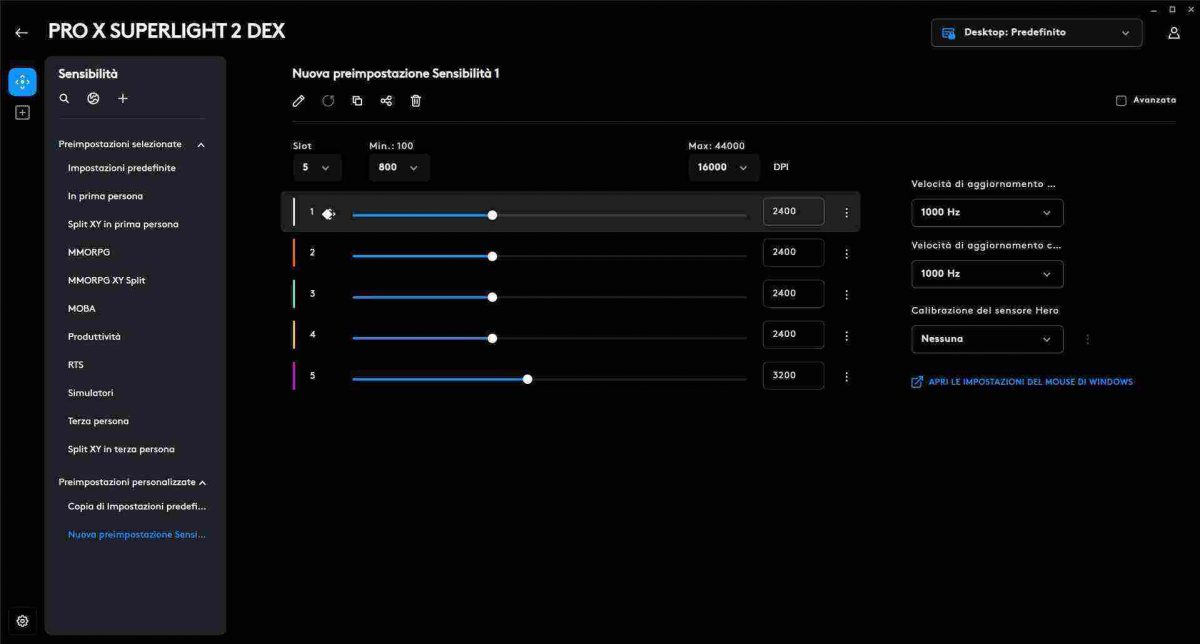This screenshot has height=644, width=1200.
Task: Click the reset preset circular arrow icon
Action: pos(328,101)
